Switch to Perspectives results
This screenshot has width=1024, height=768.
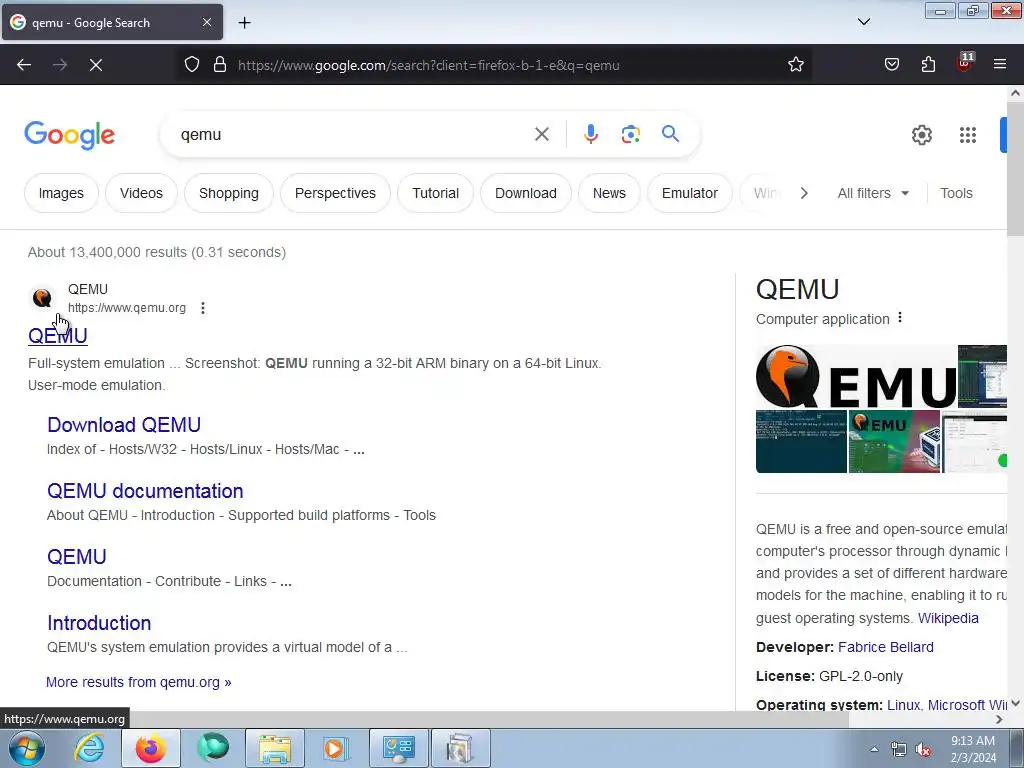[335, 193]
